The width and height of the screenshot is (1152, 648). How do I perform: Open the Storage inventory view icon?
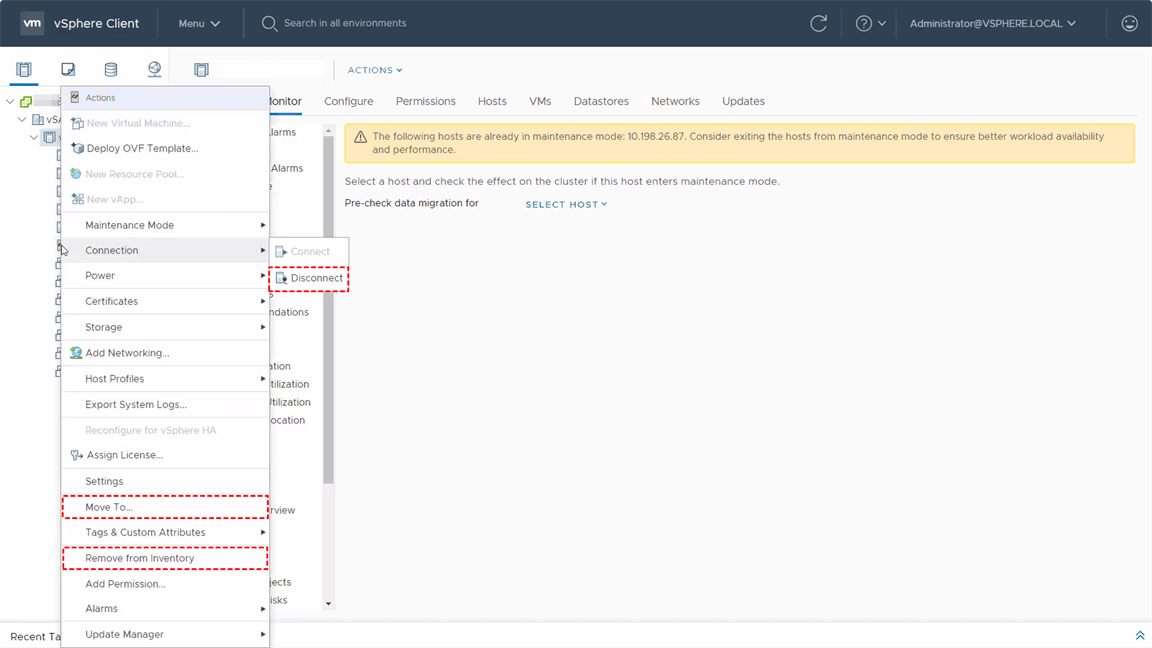tap(111, 70)
